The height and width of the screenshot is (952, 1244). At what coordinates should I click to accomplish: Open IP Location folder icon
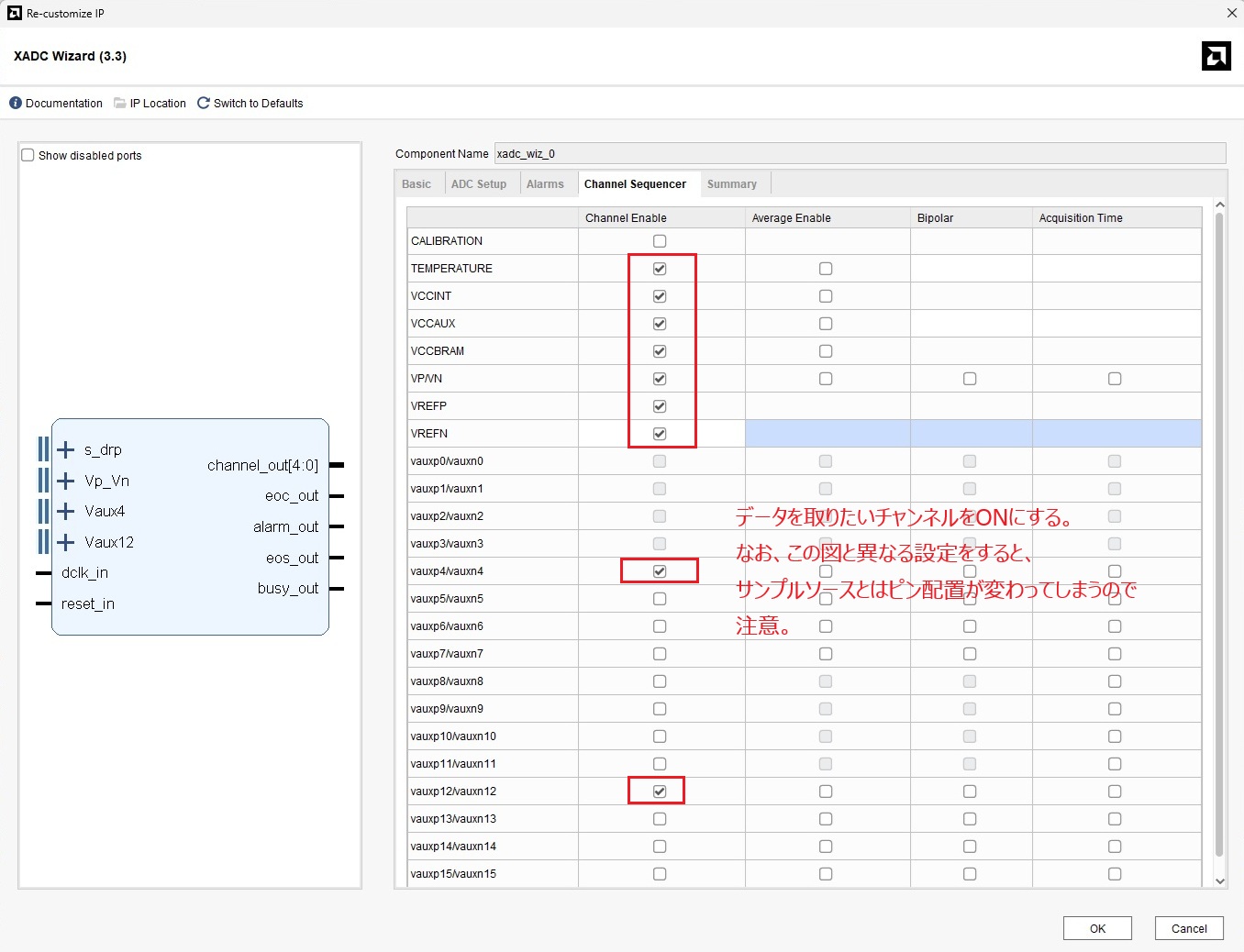(x=119, y=104)
